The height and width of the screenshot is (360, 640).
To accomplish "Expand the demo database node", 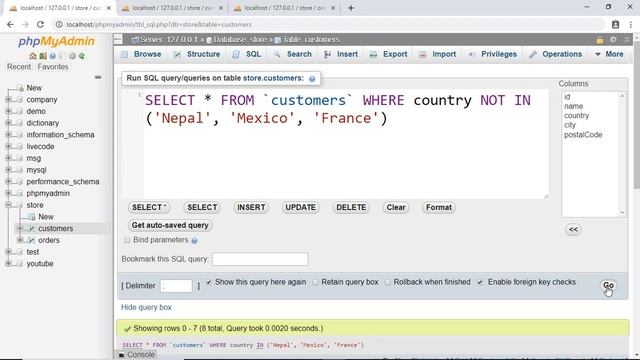I will point(8,111).
